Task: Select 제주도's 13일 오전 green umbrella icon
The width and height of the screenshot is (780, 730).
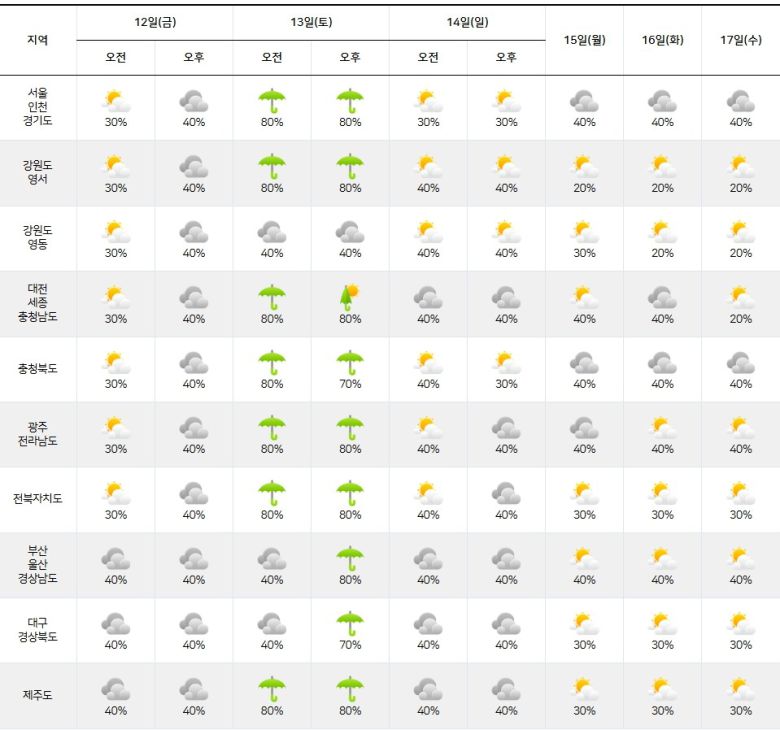Action: click(x=272, y=689)
